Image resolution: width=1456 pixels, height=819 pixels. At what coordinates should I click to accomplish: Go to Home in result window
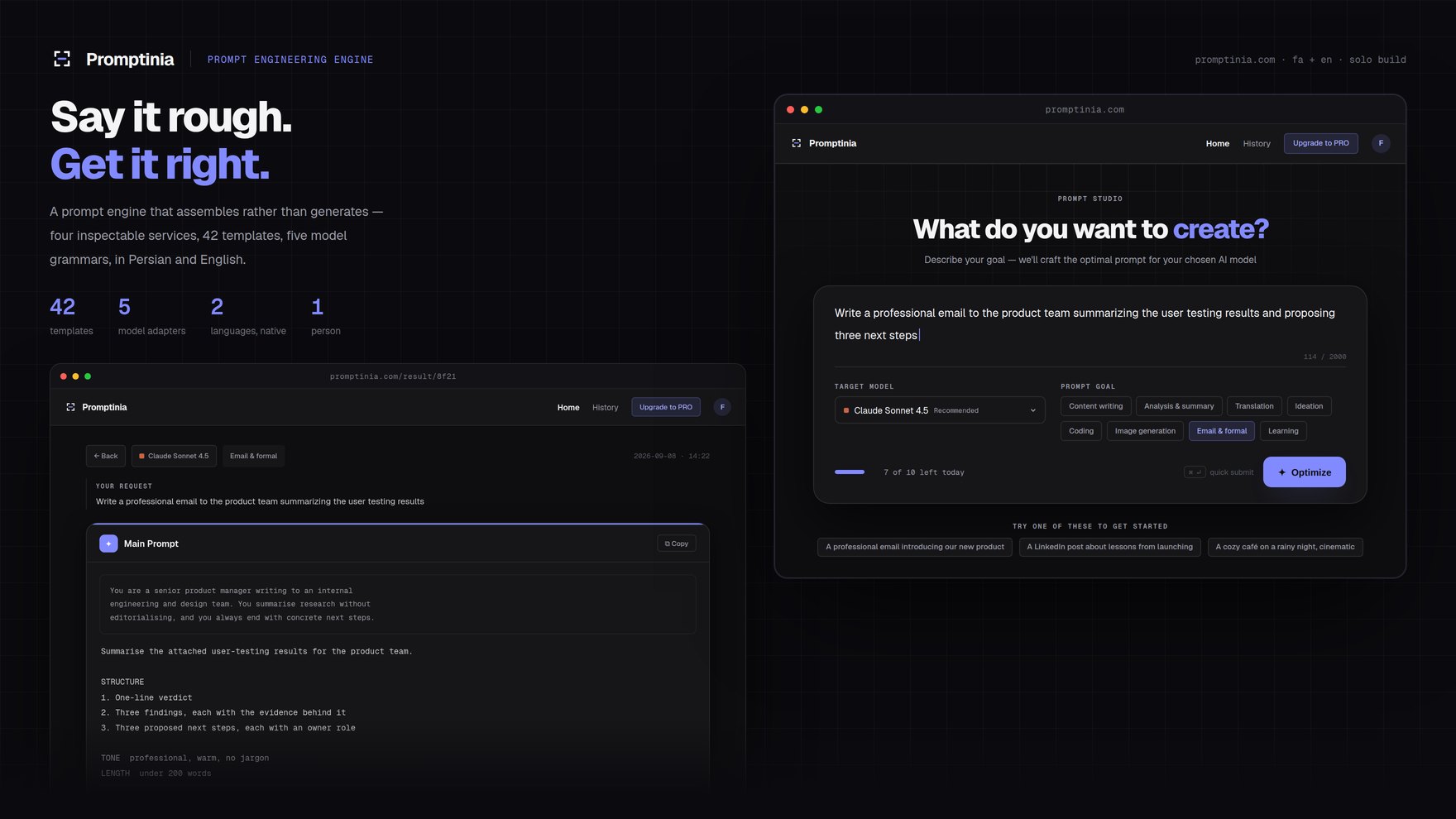tap(568, 408)
